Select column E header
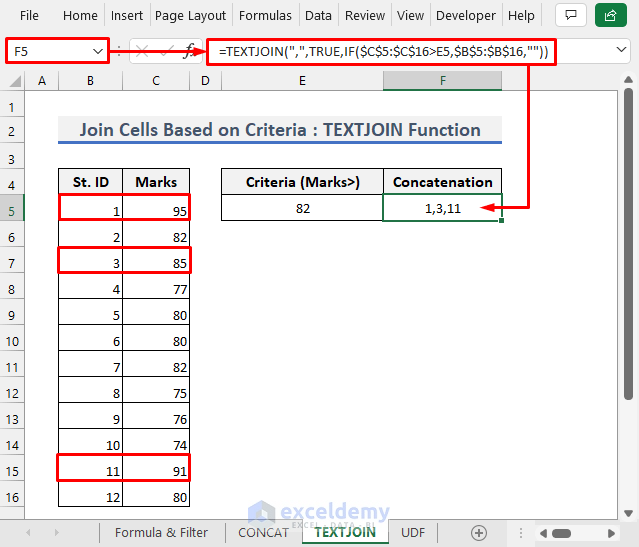 [302, 81]
